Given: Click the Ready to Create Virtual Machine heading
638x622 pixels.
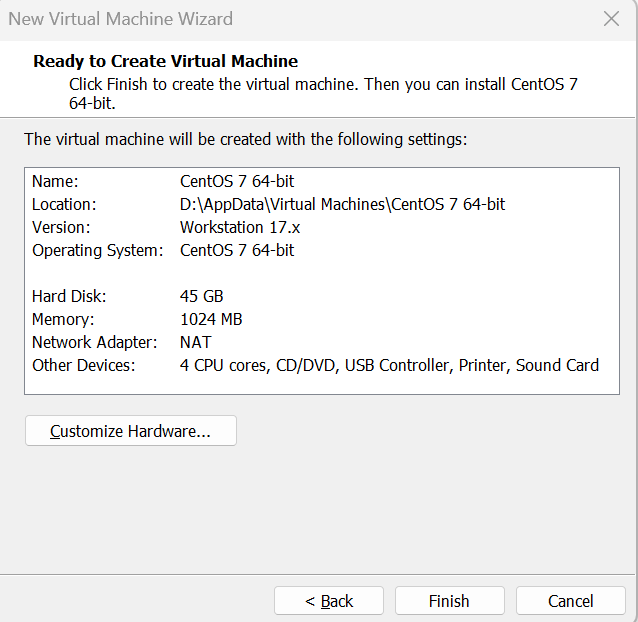Looking at the screenshot, I should click(x=165, y=61).
